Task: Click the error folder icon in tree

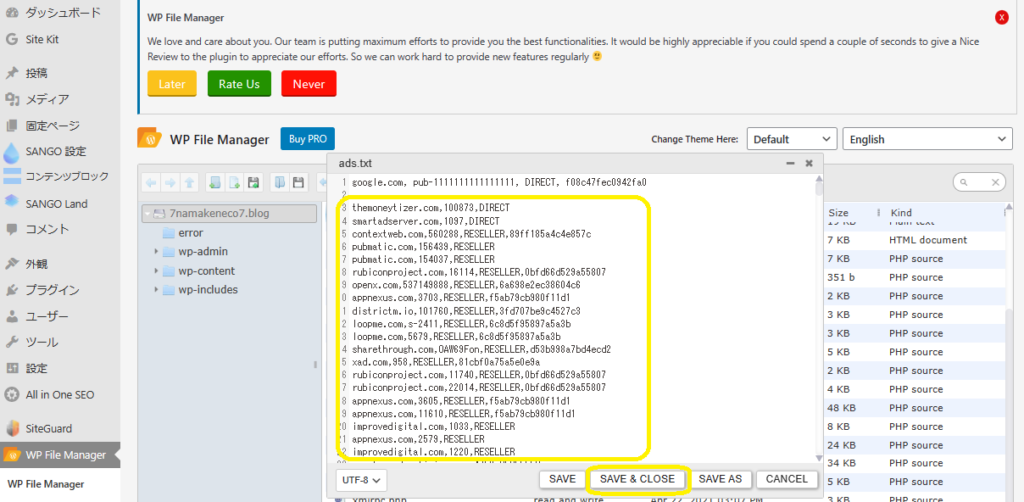Action: [x=169, y=233]
